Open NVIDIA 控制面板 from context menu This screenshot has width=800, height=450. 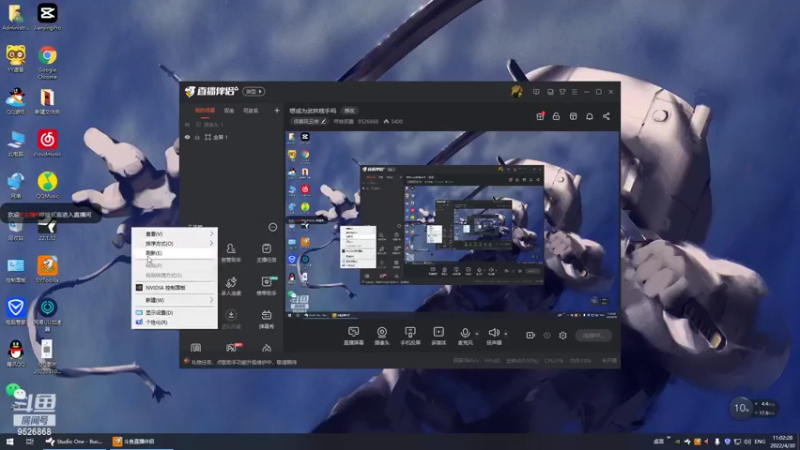click(x=174, y=288)
